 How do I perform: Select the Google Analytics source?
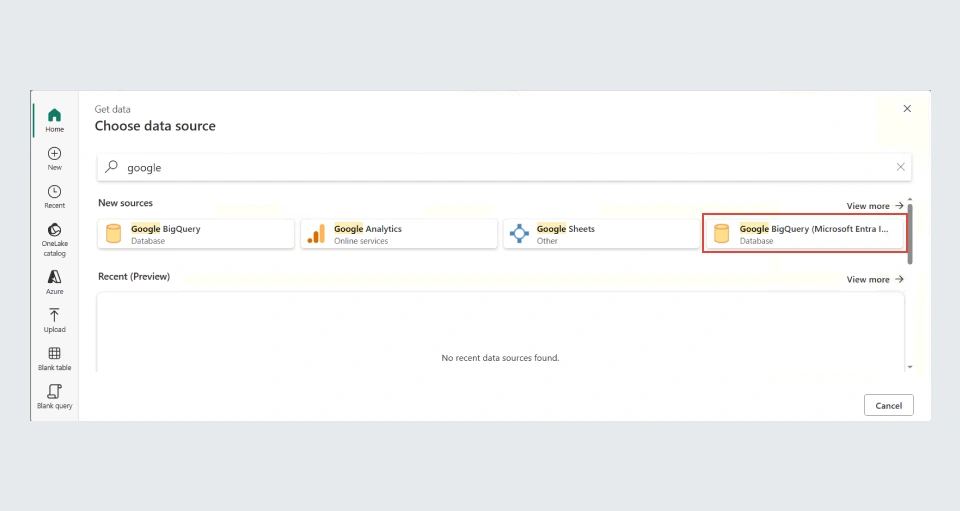coord(399,234)
